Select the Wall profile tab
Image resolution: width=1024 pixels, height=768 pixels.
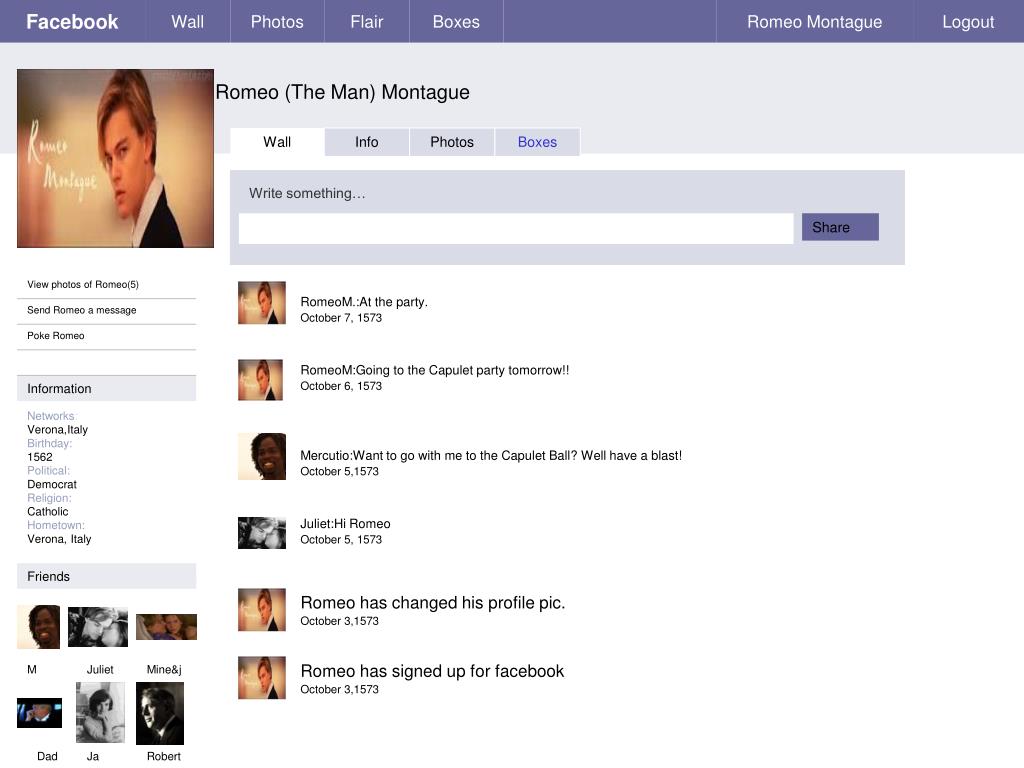point(277,142)
